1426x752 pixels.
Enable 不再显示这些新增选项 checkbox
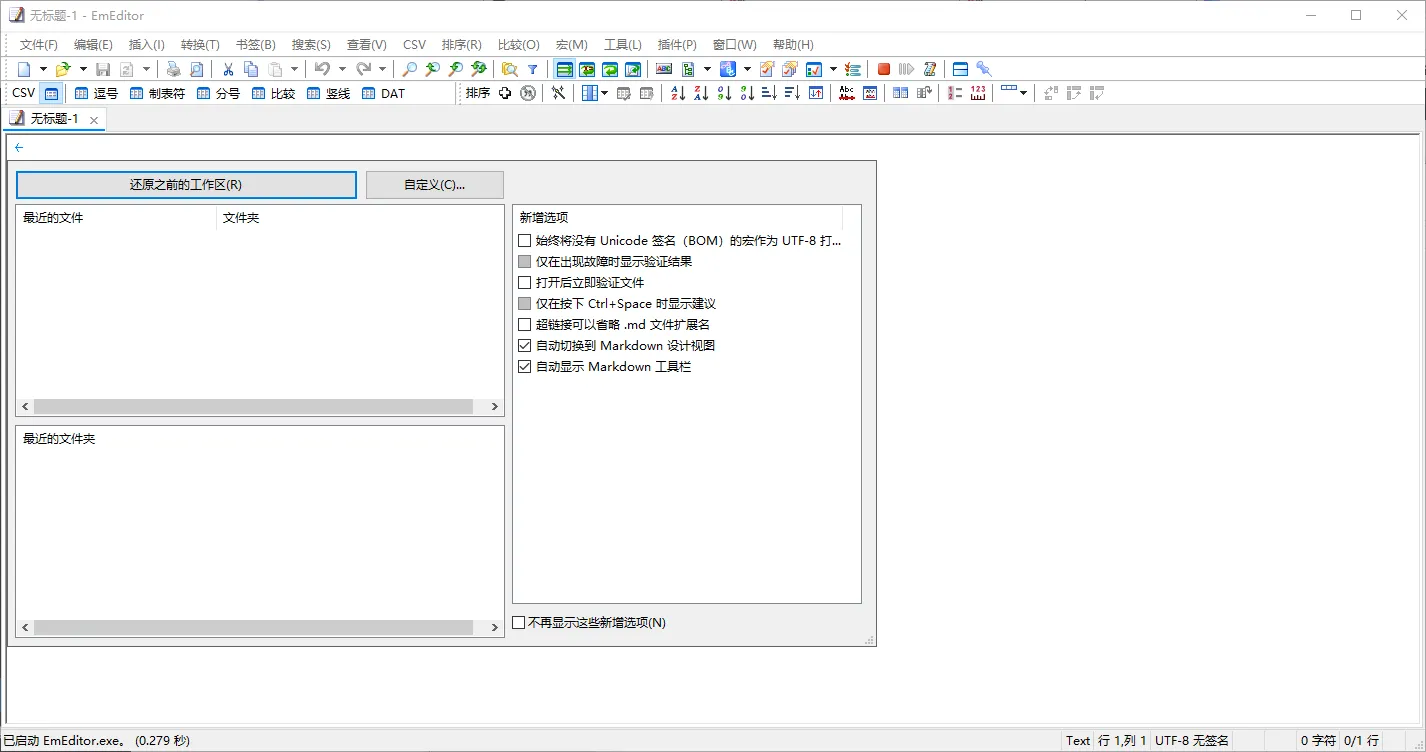[x=518, y=622]
